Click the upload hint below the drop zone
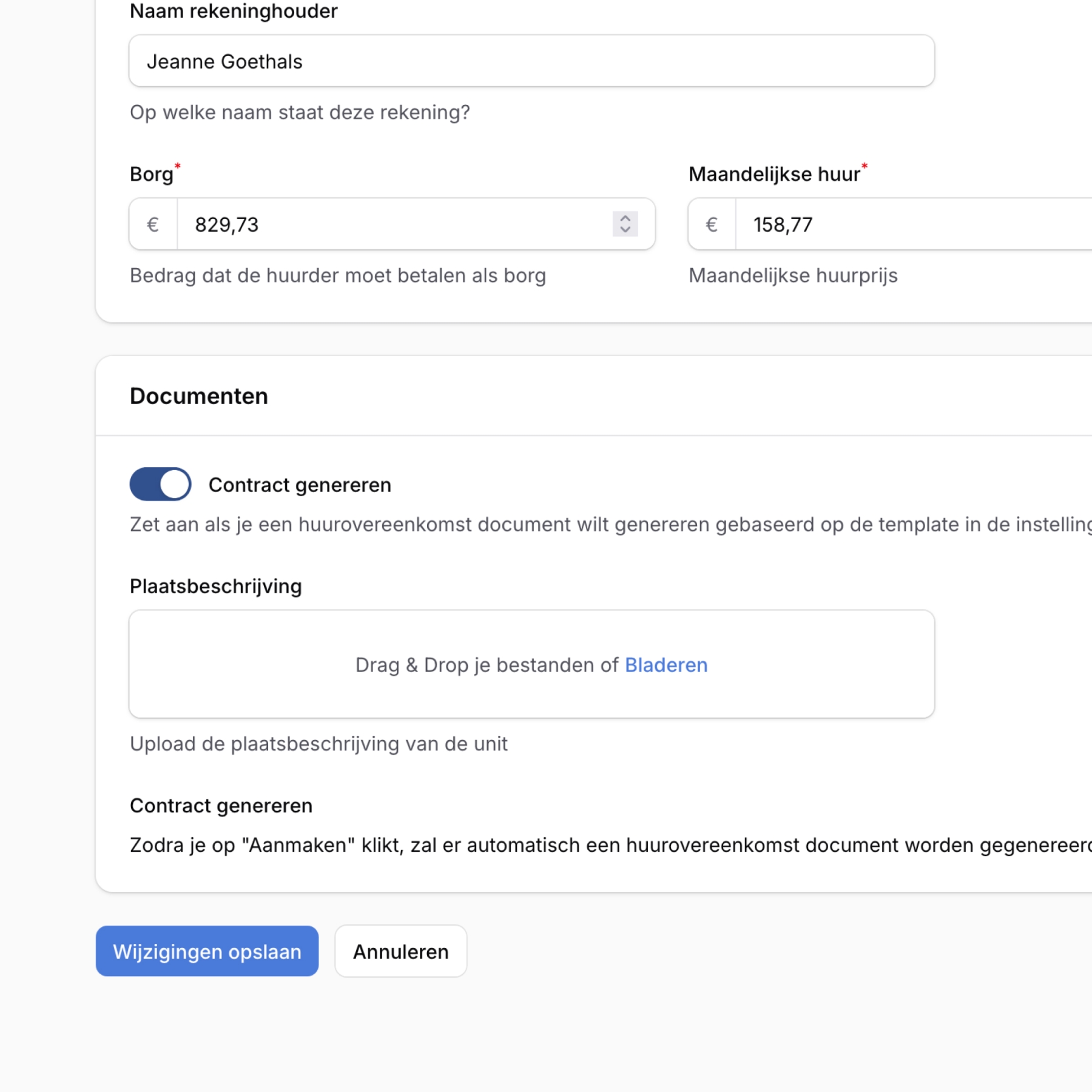The width and height of the screenshot is (1092, 1092). click(318, 743)
